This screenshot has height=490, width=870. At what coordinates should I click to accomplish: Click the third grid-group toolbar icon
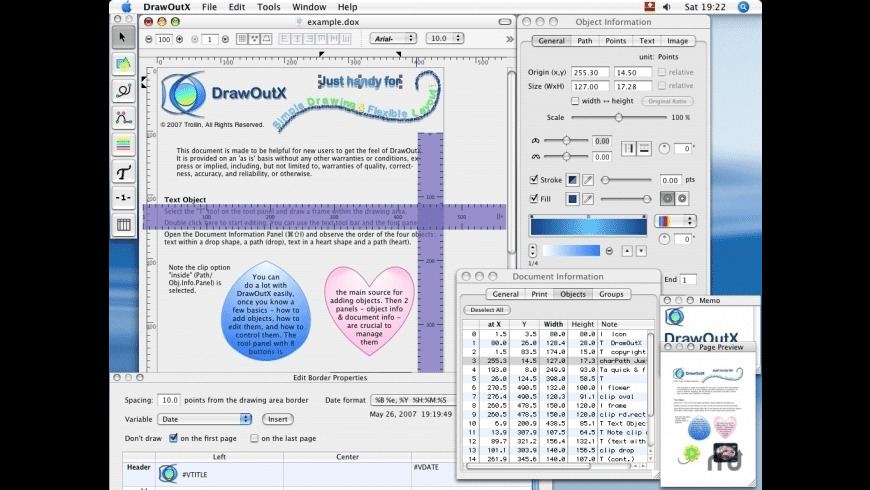point(266,39)
